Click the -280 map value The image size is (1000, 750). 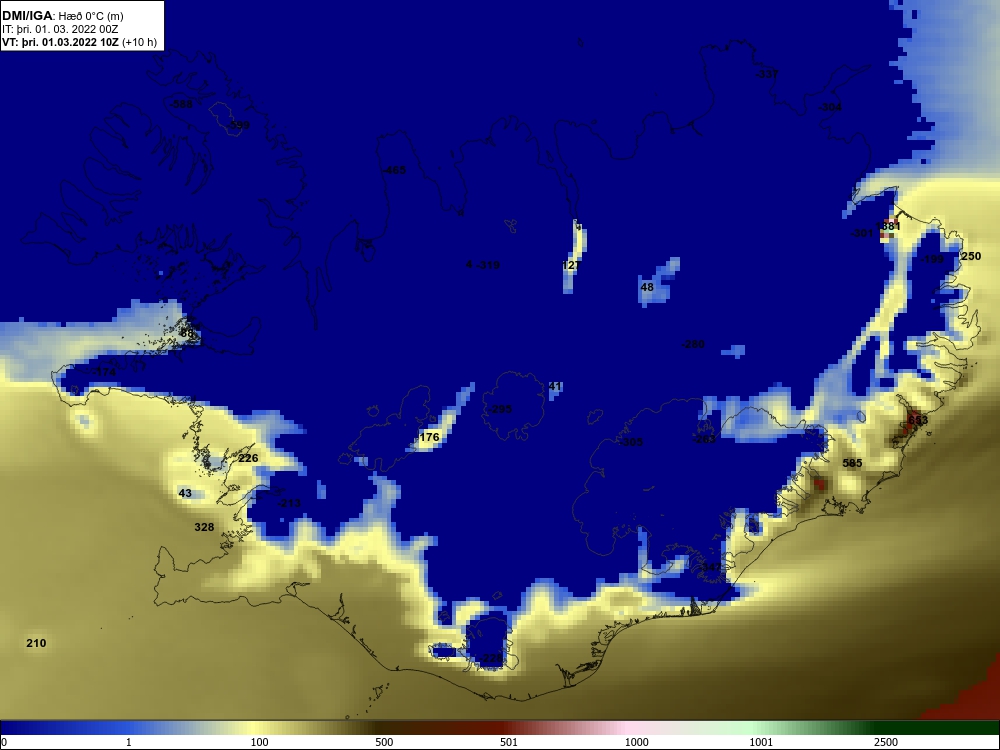(x=693, y=344)
